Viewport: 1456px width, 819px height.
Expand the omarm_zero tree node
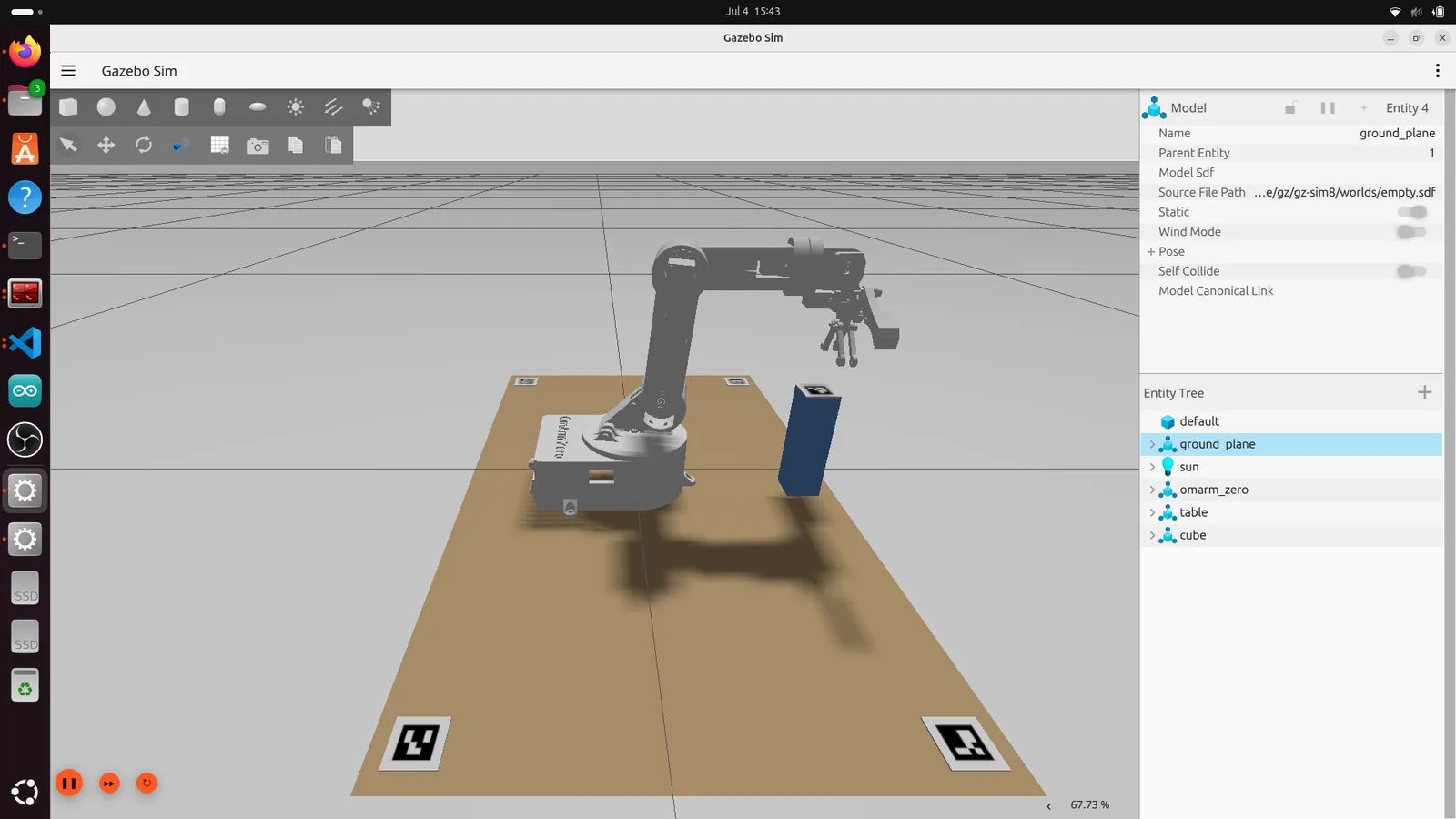[x=1152, y=490]
